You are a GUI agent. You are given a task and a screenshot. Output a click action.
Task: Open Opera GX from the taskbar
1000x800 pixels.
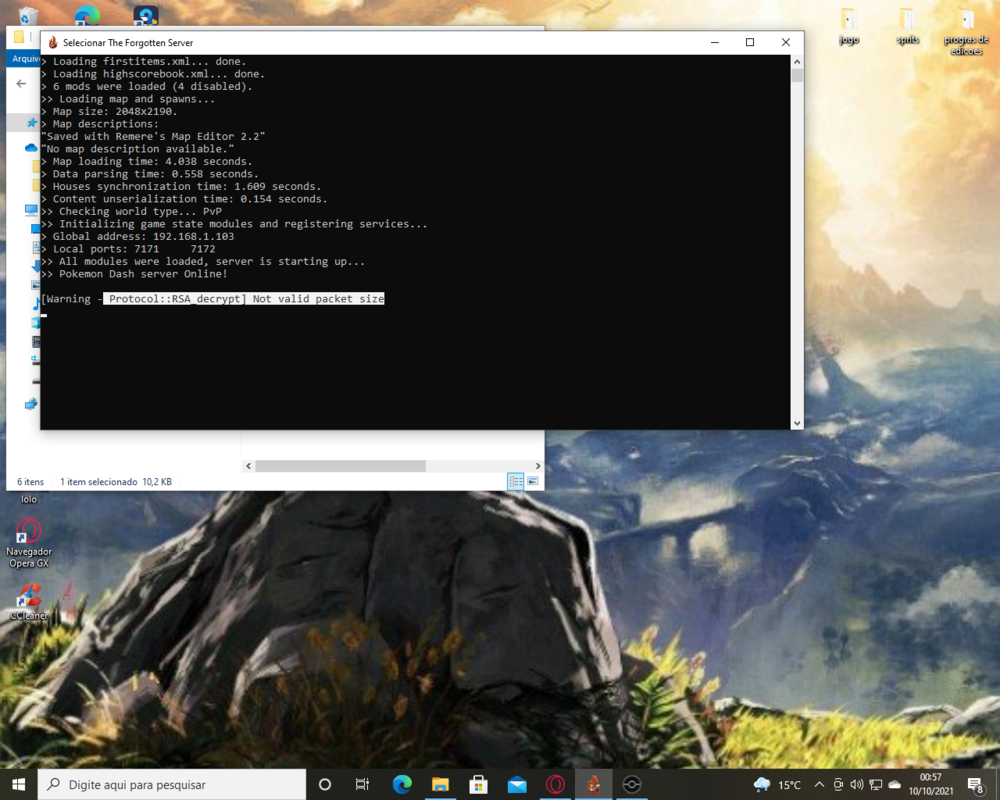click(555, 785)
